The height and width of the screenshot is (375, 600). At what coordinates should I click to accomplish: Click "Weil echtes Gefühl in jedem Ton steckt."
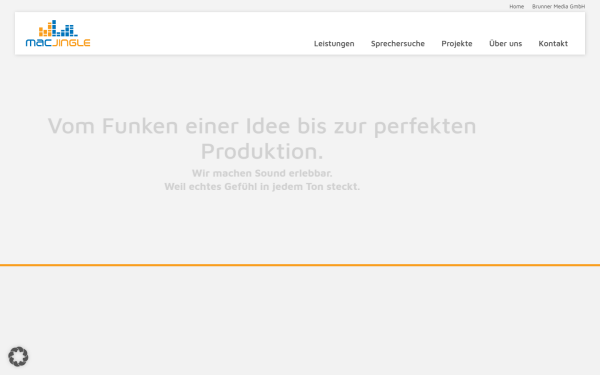click(262, 186)
